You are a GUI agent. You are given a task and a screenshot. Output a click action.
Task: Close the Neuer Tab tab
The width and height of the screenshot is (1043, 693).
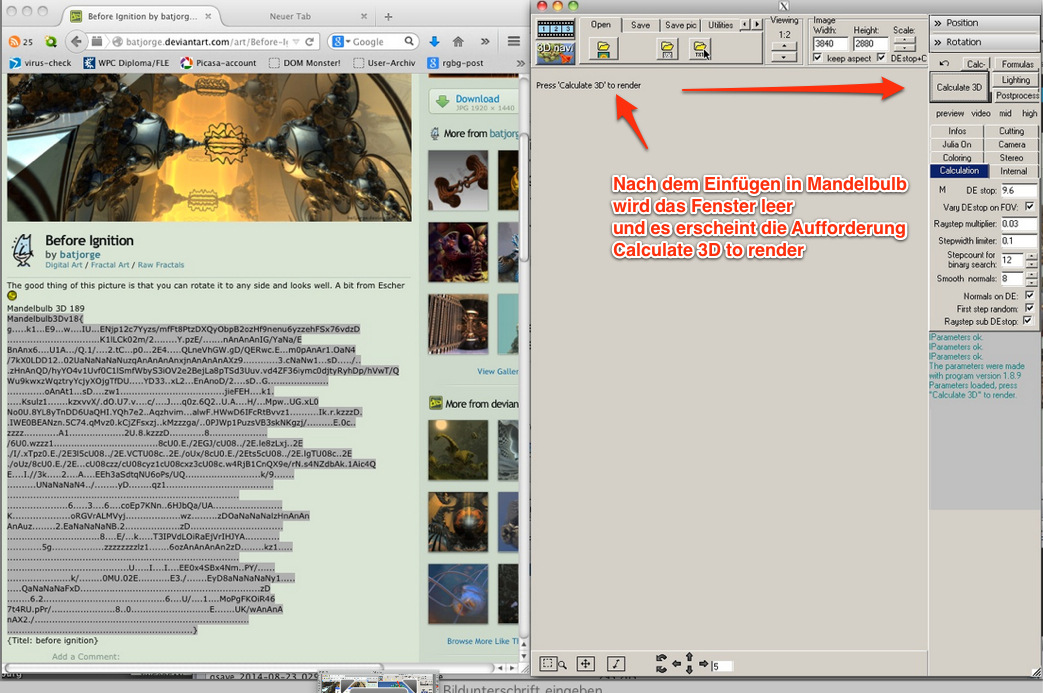click(364, 16)
